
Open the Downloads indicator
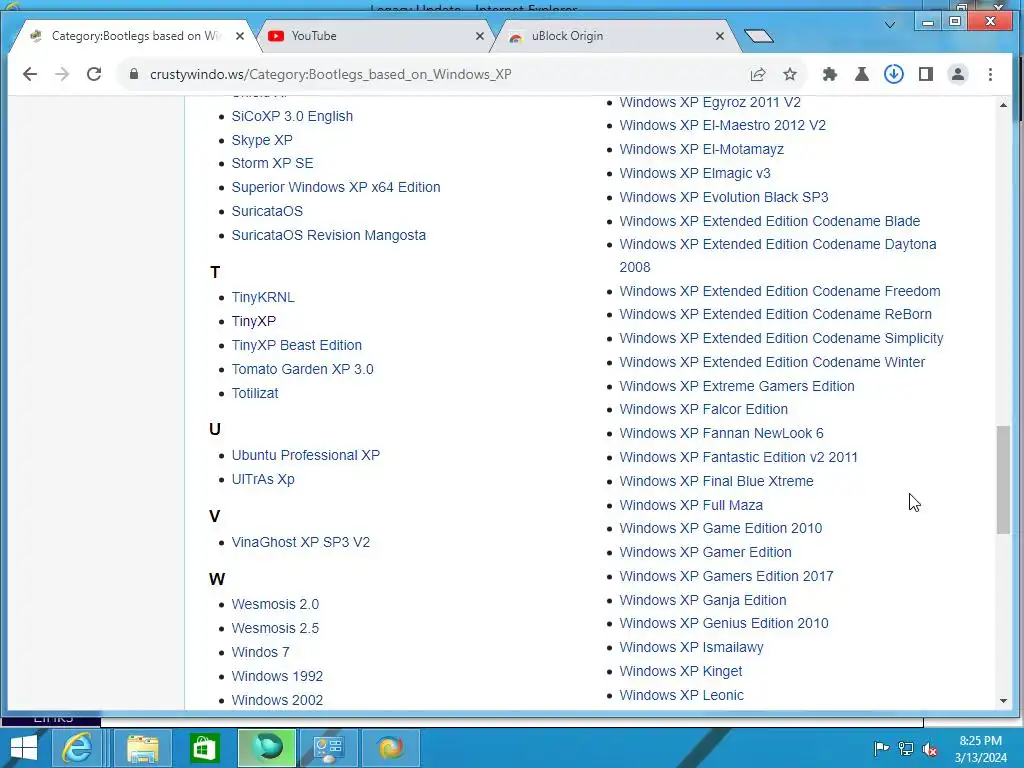point(893,74)
